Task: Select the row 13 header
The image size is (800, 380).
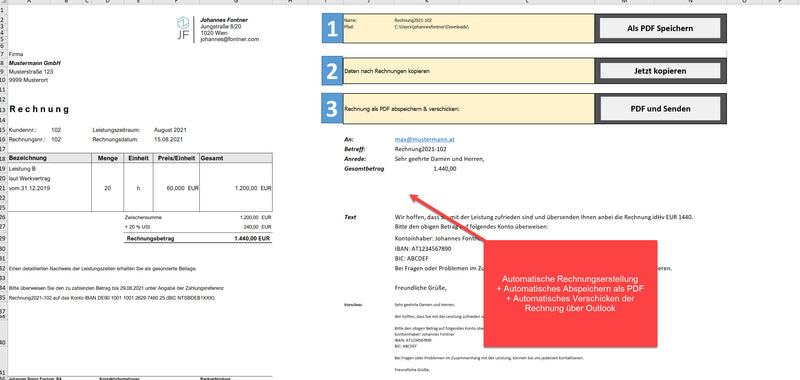Action: pyautogui.click(x=4, y=109)
